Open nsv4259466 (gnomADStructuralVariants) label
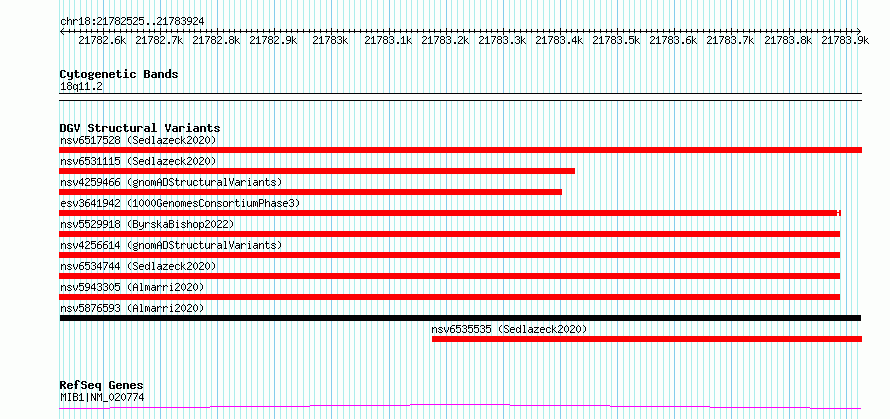Screen dimensions: 890x419 coord(171,182)
